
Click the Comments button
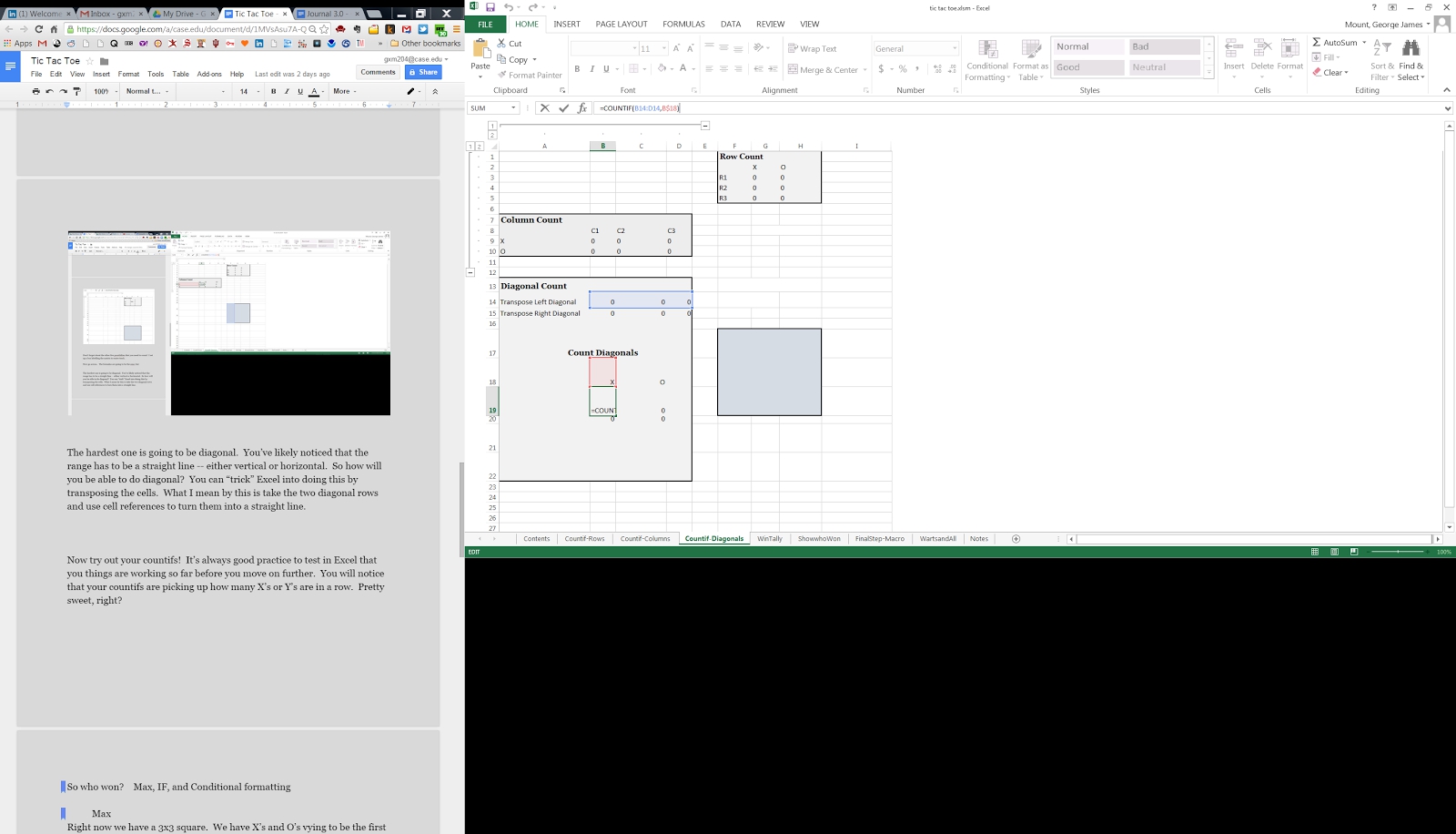click(x=378, y=72)
